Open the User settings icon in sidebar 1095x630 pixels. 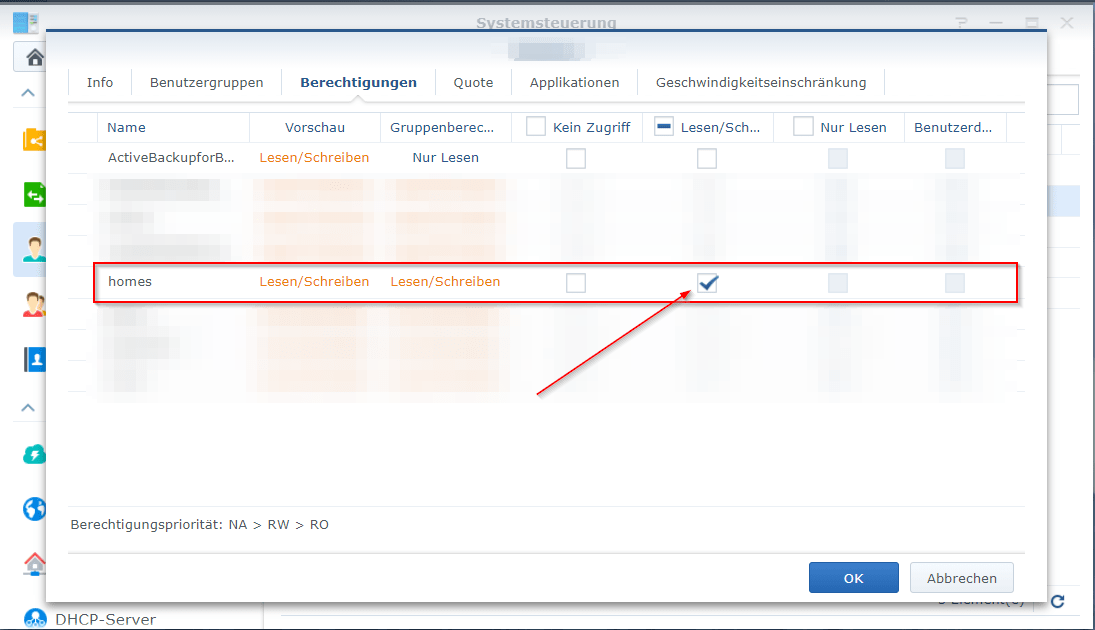click(x=33, y=249)
